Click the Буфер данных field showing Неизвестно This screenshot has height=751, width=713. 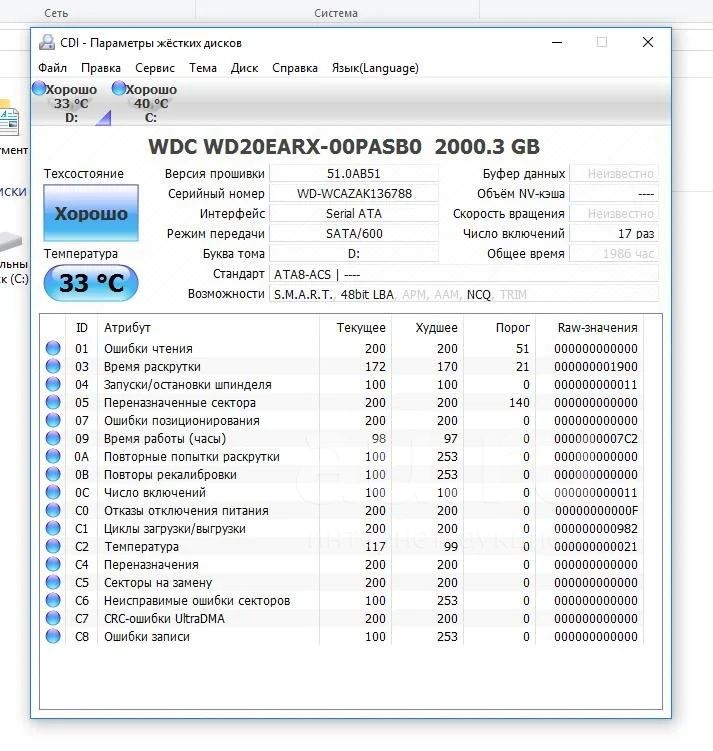(614, 173)
